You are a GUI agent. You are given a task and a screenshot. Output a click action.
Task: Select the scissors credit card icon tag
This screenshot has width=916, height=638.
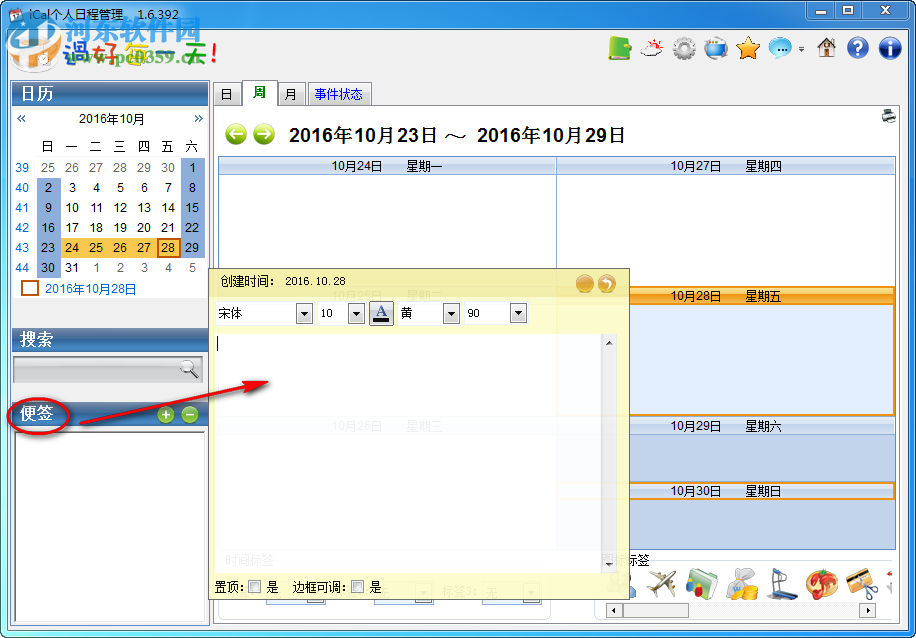(862, 584)
